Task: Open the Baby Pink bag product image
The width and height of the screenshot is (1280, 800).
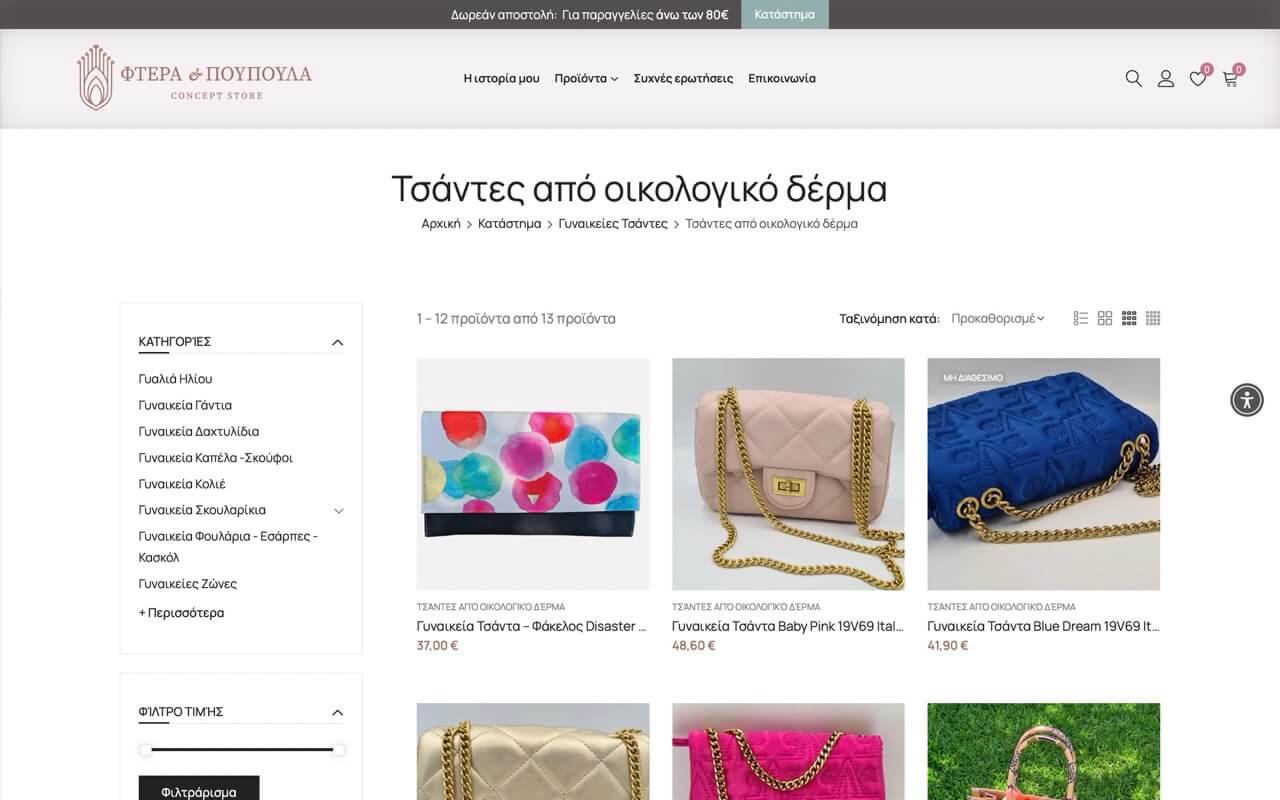Action: 788,474
